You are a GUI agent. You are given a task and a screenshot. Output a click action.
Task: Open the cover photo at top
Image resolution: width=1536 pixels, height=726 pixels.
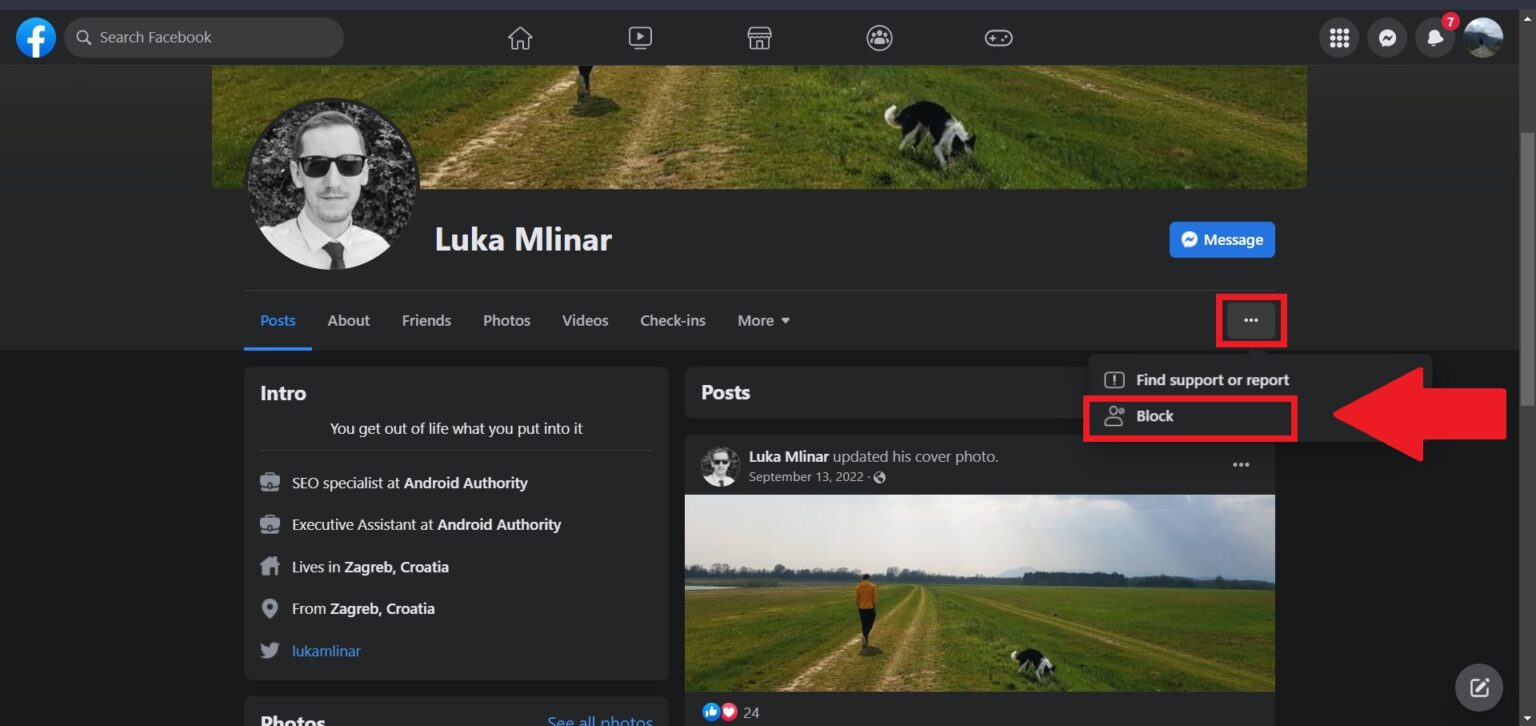pos(759,127)
